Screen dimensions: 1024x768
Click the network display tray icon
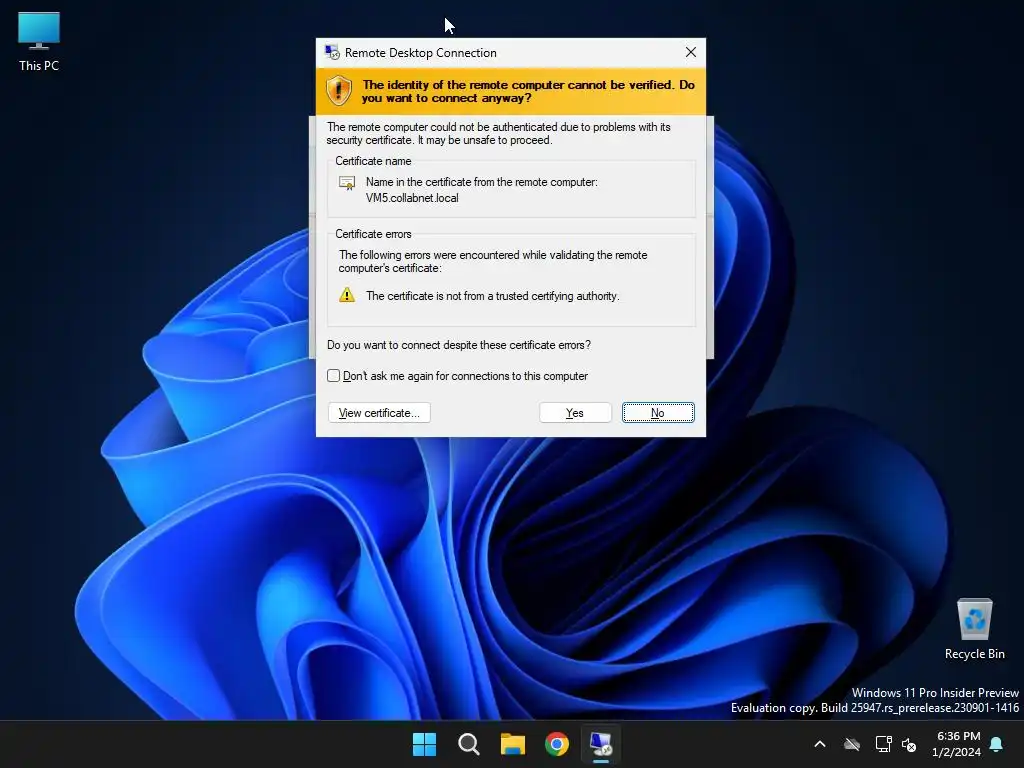883,744
